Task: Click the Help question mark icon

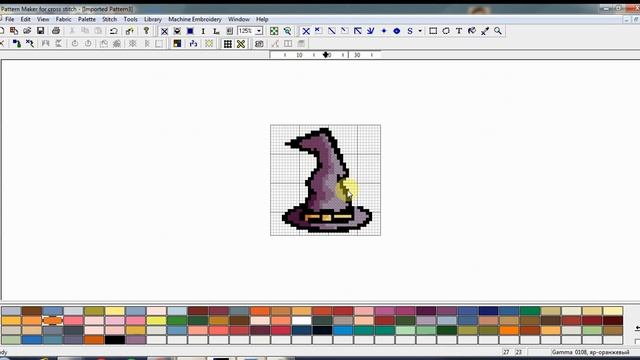Action: [146, 31]
